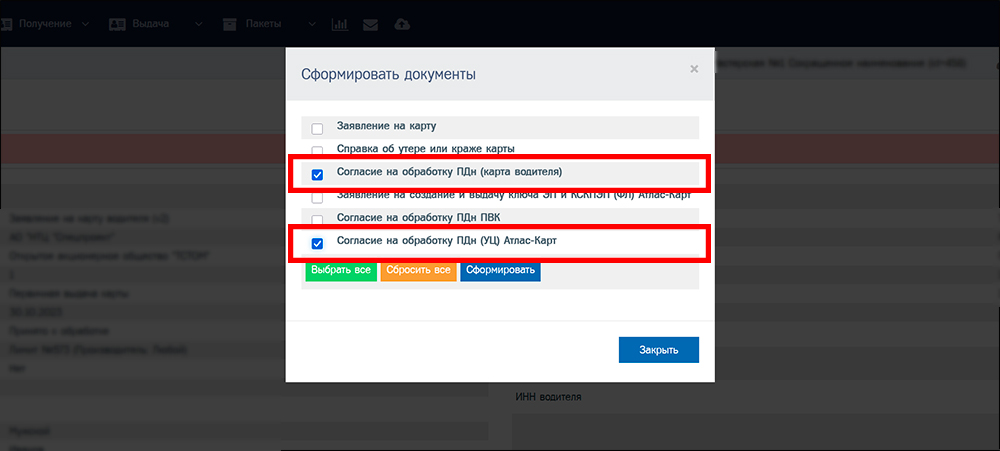The height and width of the screenshot is (451, 1000).
Task: Click the cloud upload icon
Action: click(x=402, y=23)
